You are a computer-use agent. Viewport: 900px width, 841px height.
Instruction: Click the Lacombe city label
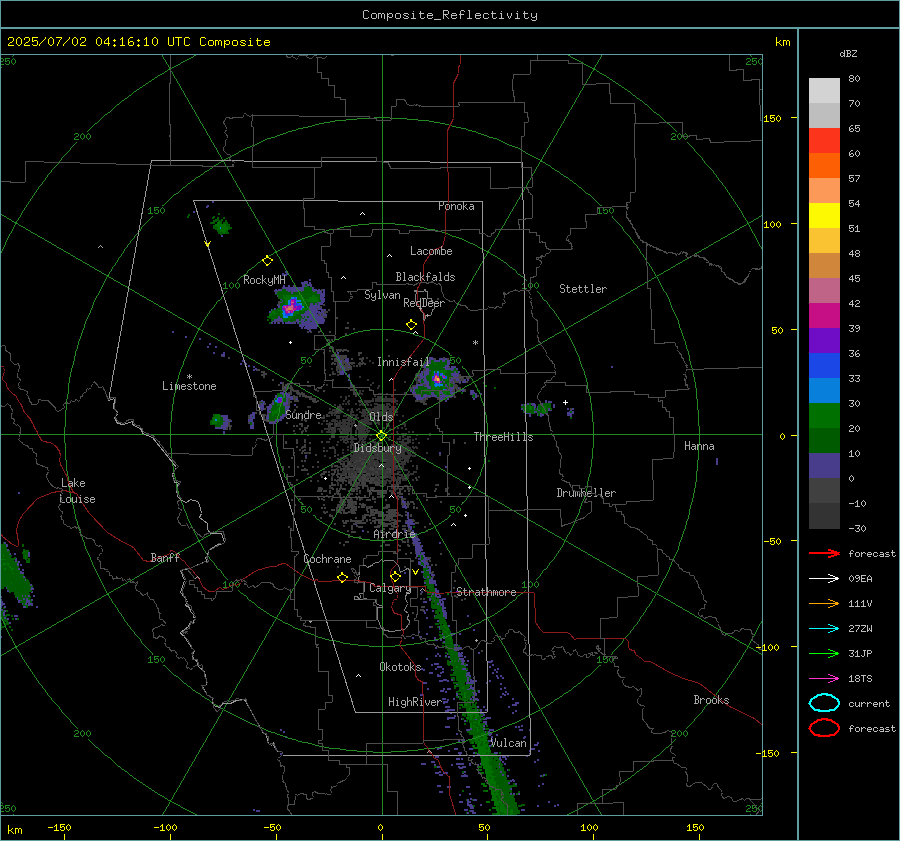pyautogui.click(x=431, y=251)
